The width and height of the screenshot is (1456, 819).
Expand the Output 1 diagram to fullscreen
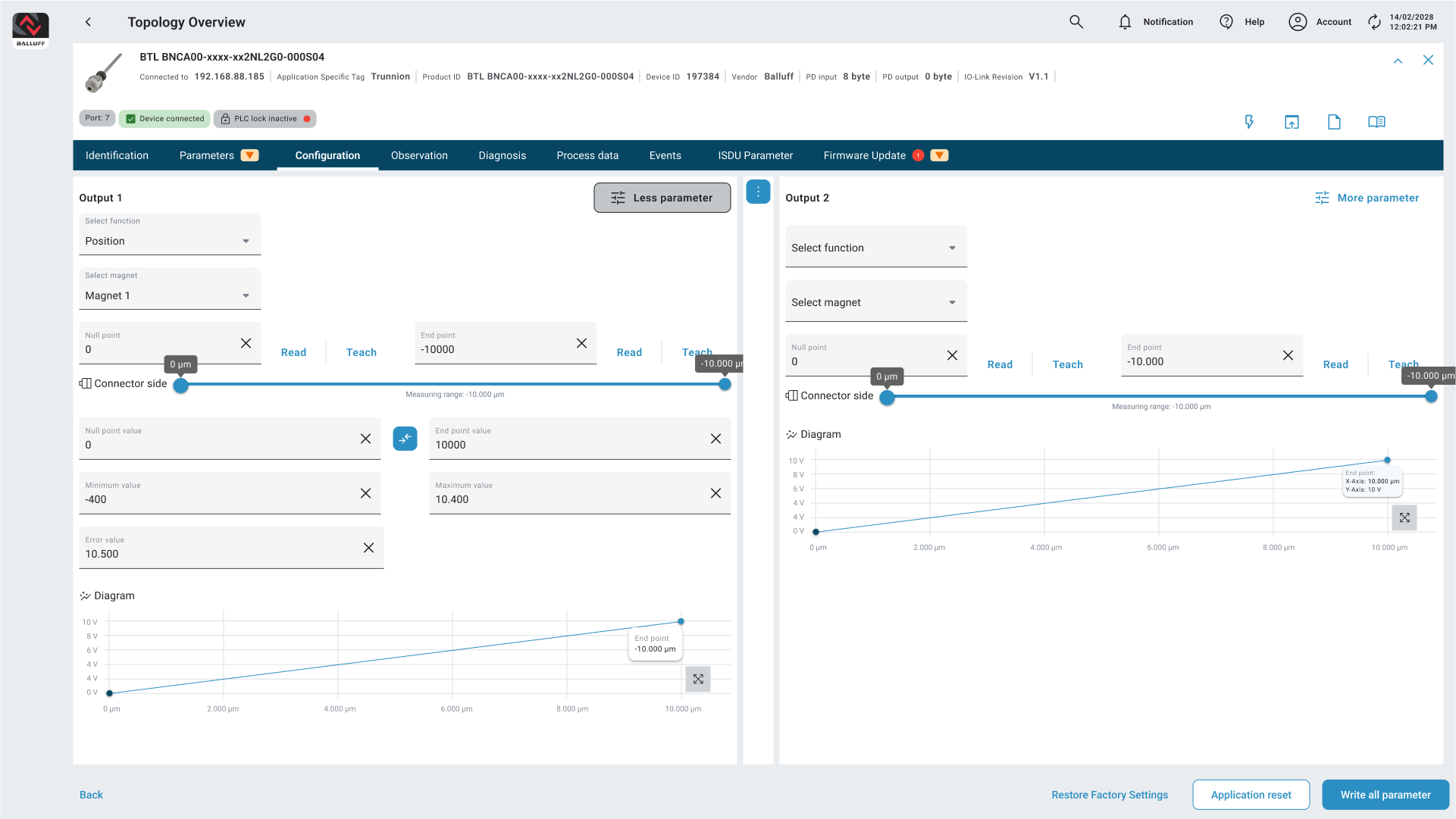click(697, 679)
